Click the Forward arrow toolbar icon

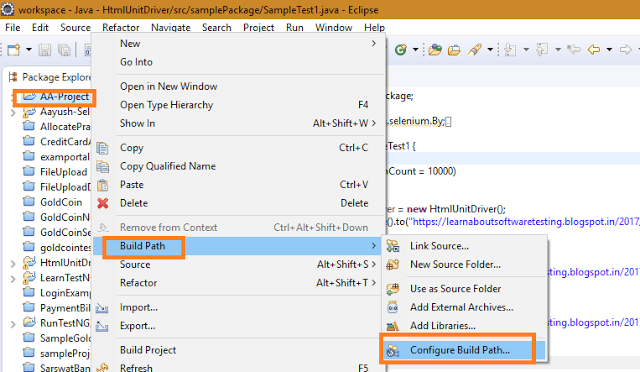625,50
